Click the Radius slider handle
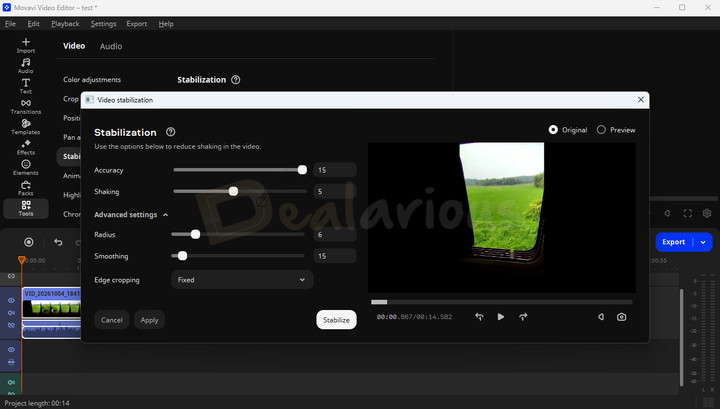 pos(195,234)
